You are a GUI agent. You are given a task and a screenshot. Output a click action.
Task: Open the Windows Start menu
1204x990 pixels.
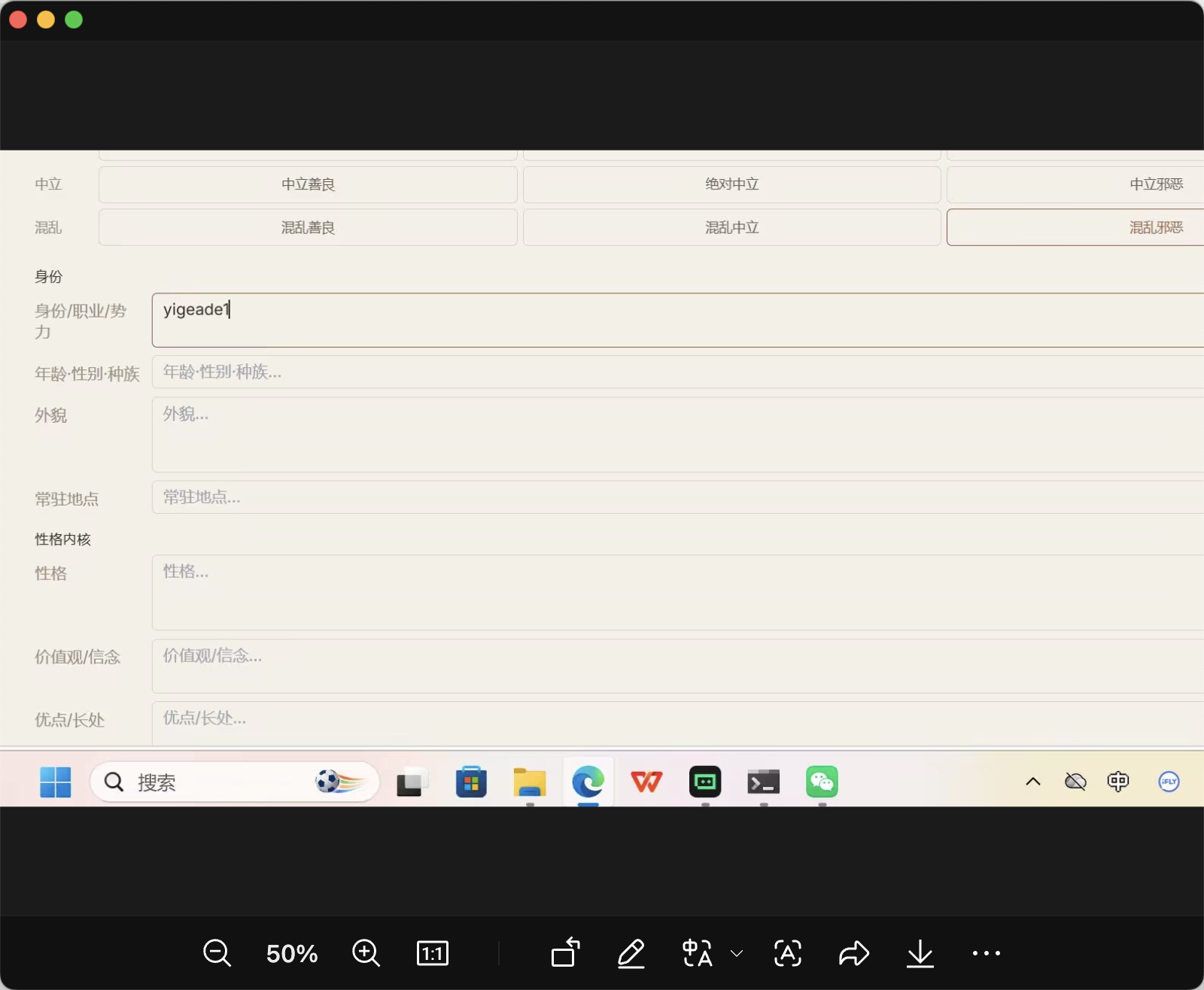click(55, 782)
